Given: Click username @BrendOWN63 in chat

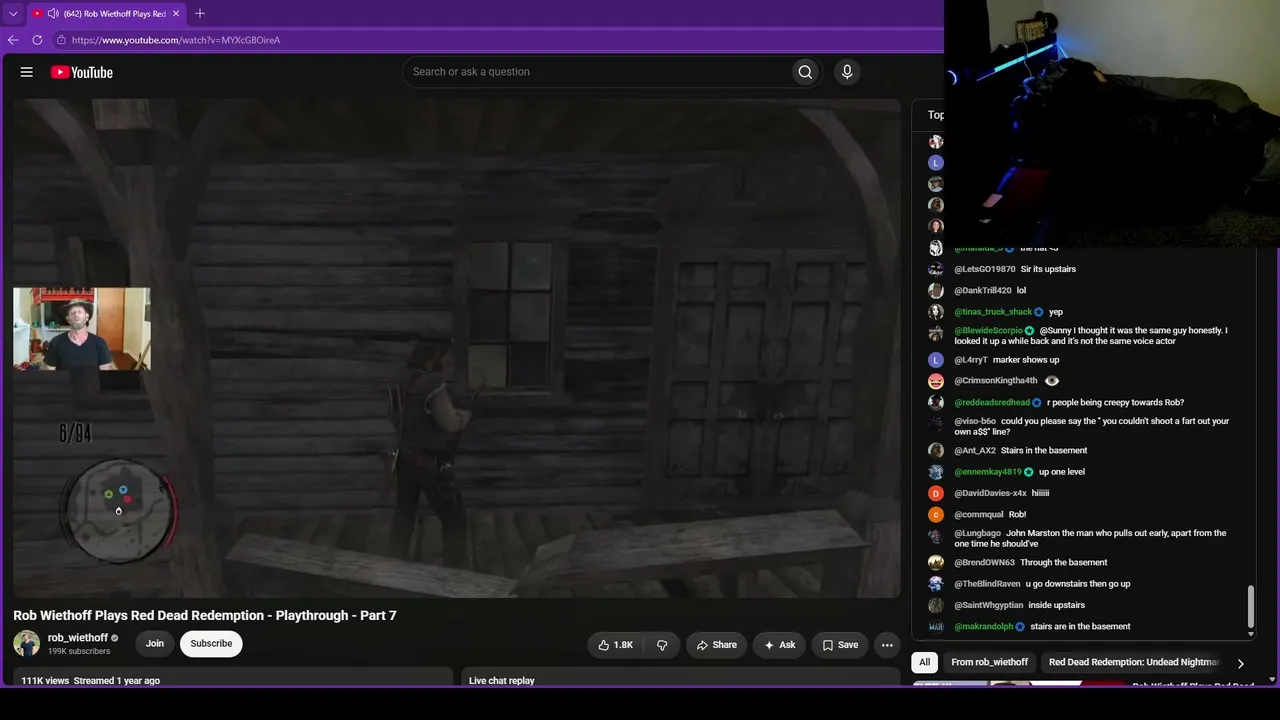Looking at the screenshot, I should [985, 563].
